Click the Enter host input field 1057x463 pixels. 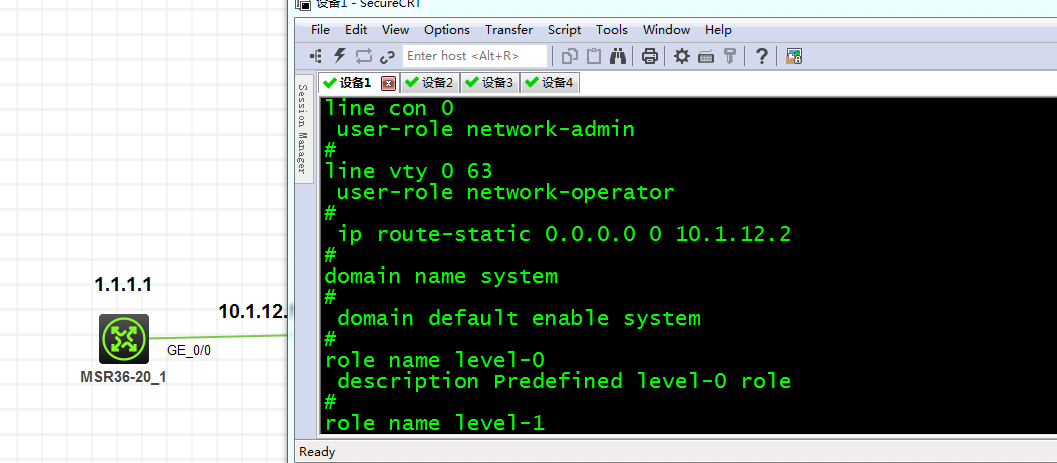pos(475,56)
